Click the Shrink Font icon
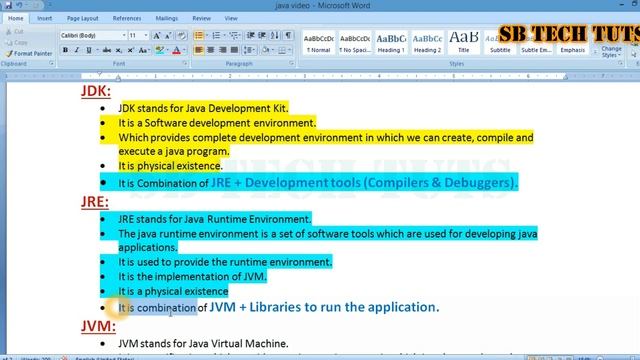 coord(169,36)
